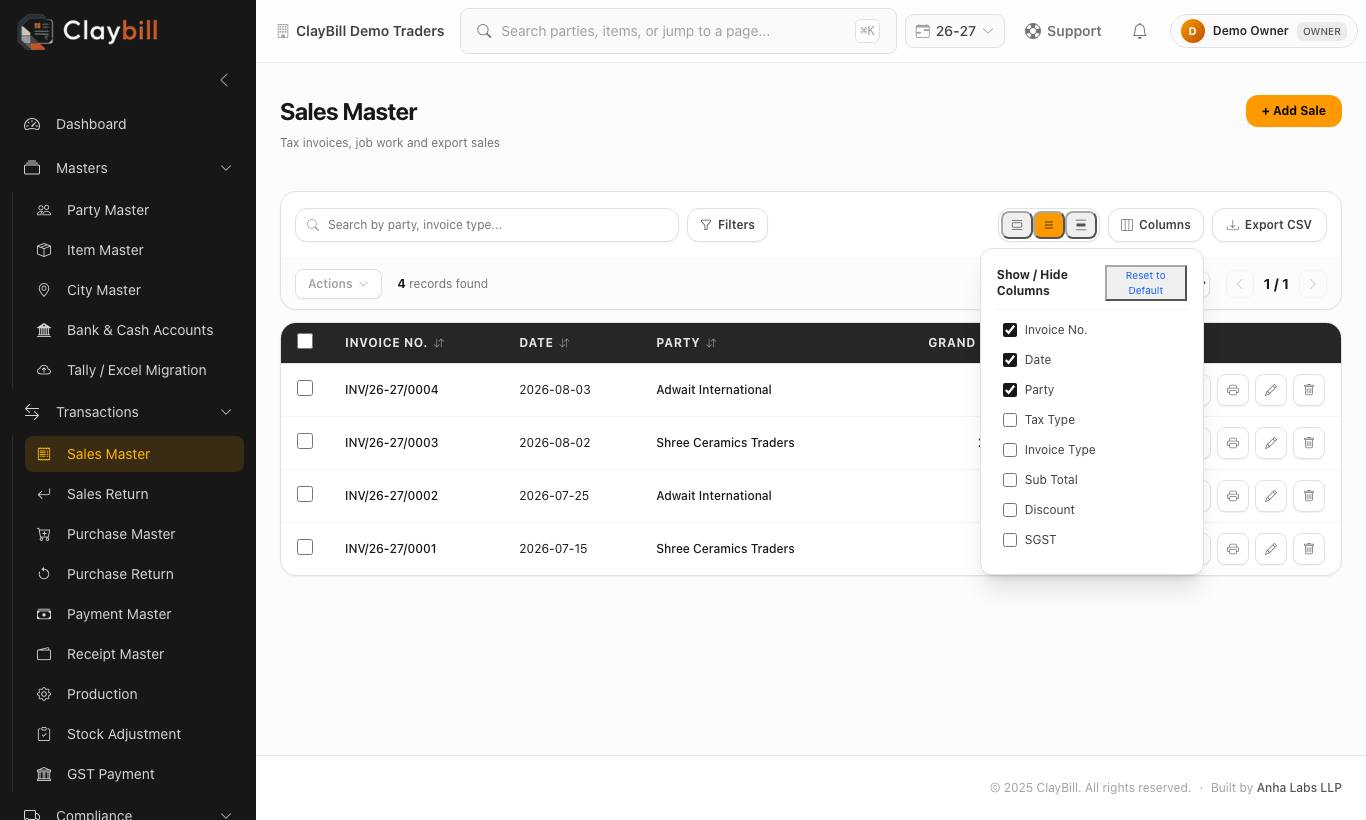Open the 26-27 financial year dropdown
The width and height of the screenshot is (1366, 820).
point(954,31)
